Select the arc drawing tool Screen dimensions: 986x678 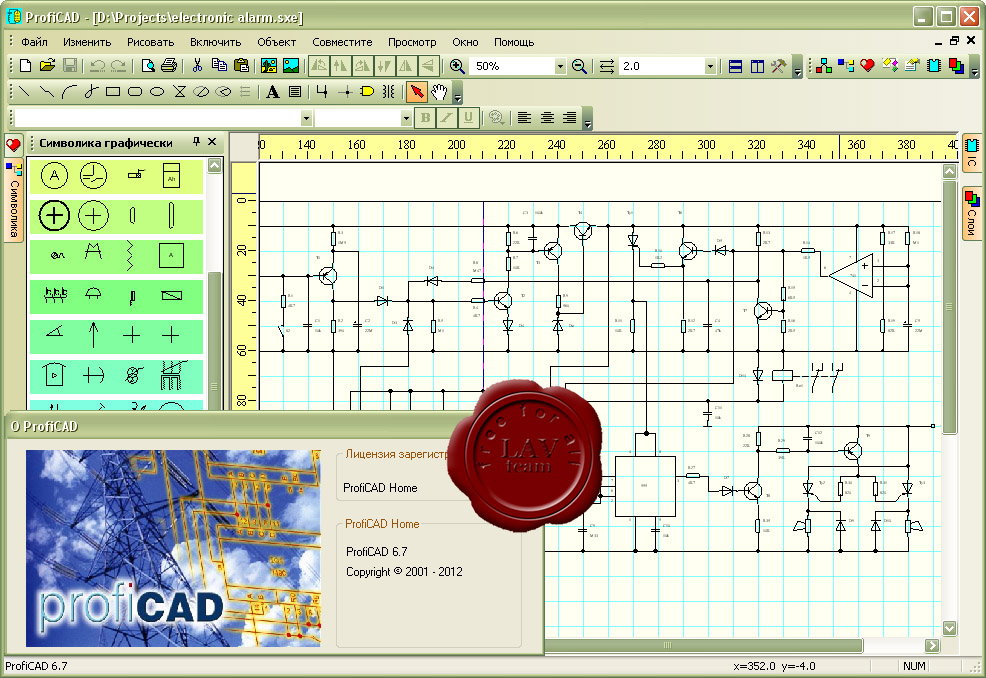[x=69, y=92]
